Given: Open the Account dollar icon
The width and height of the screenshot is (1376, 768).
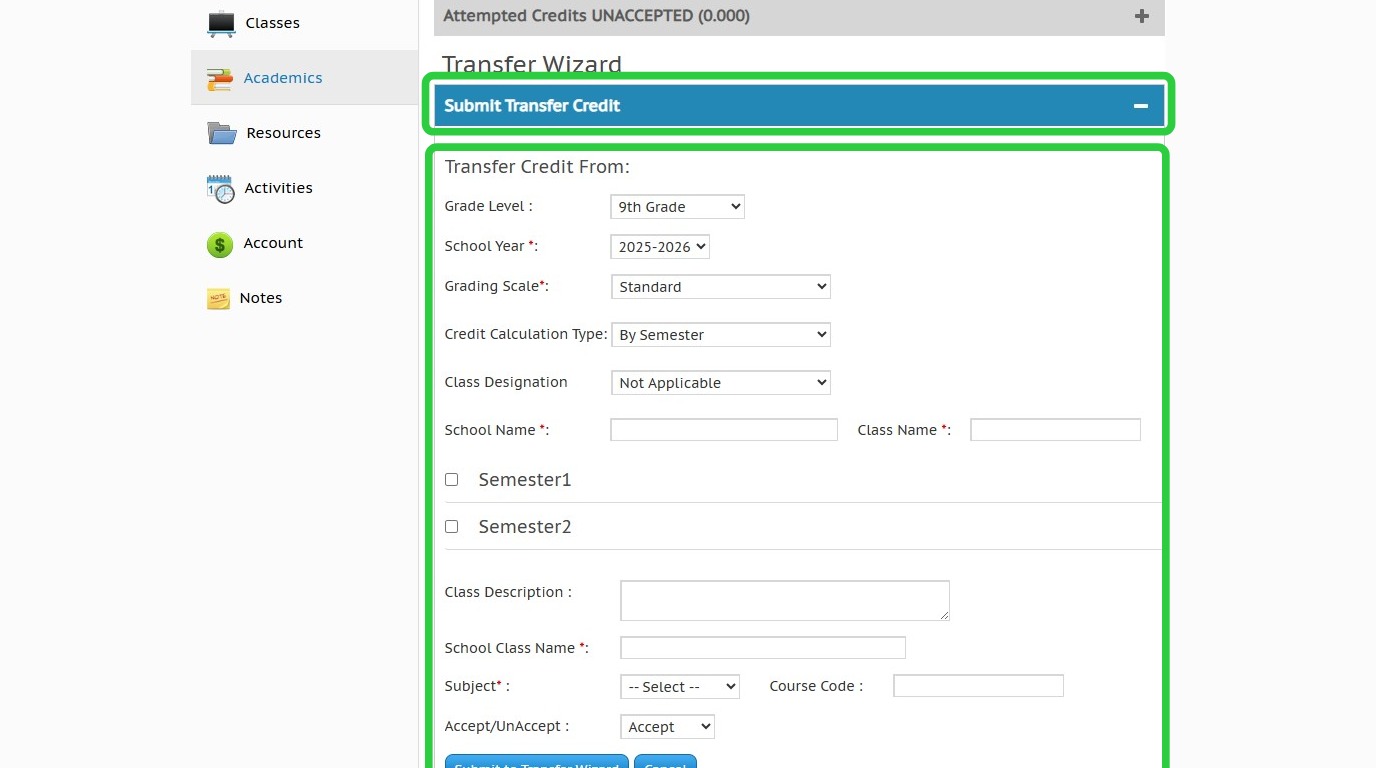Looking at the screenshot, I should (220, 244).
